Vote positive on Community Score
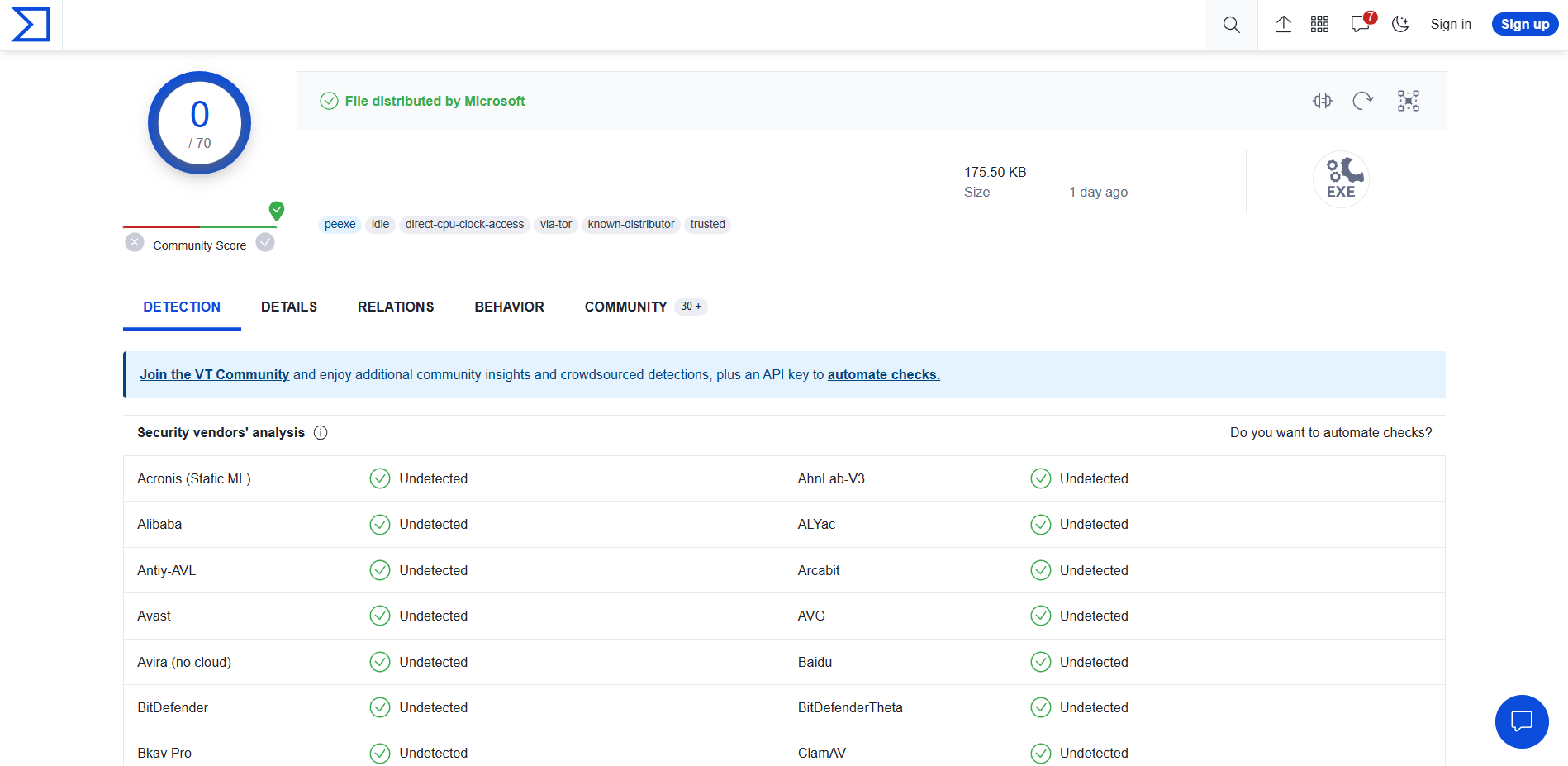This screenshot has height=766, width=1568. [x=265, y=242]
